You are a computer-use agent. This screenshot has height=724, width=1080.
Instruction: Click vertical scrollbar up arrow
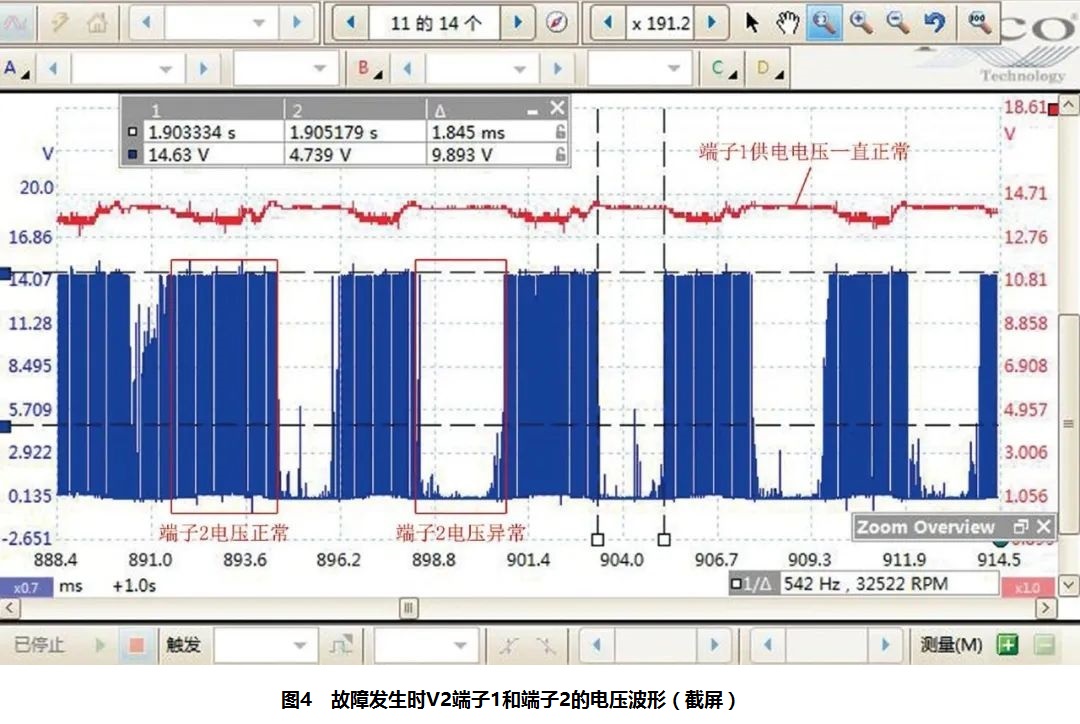[1069, 105]
